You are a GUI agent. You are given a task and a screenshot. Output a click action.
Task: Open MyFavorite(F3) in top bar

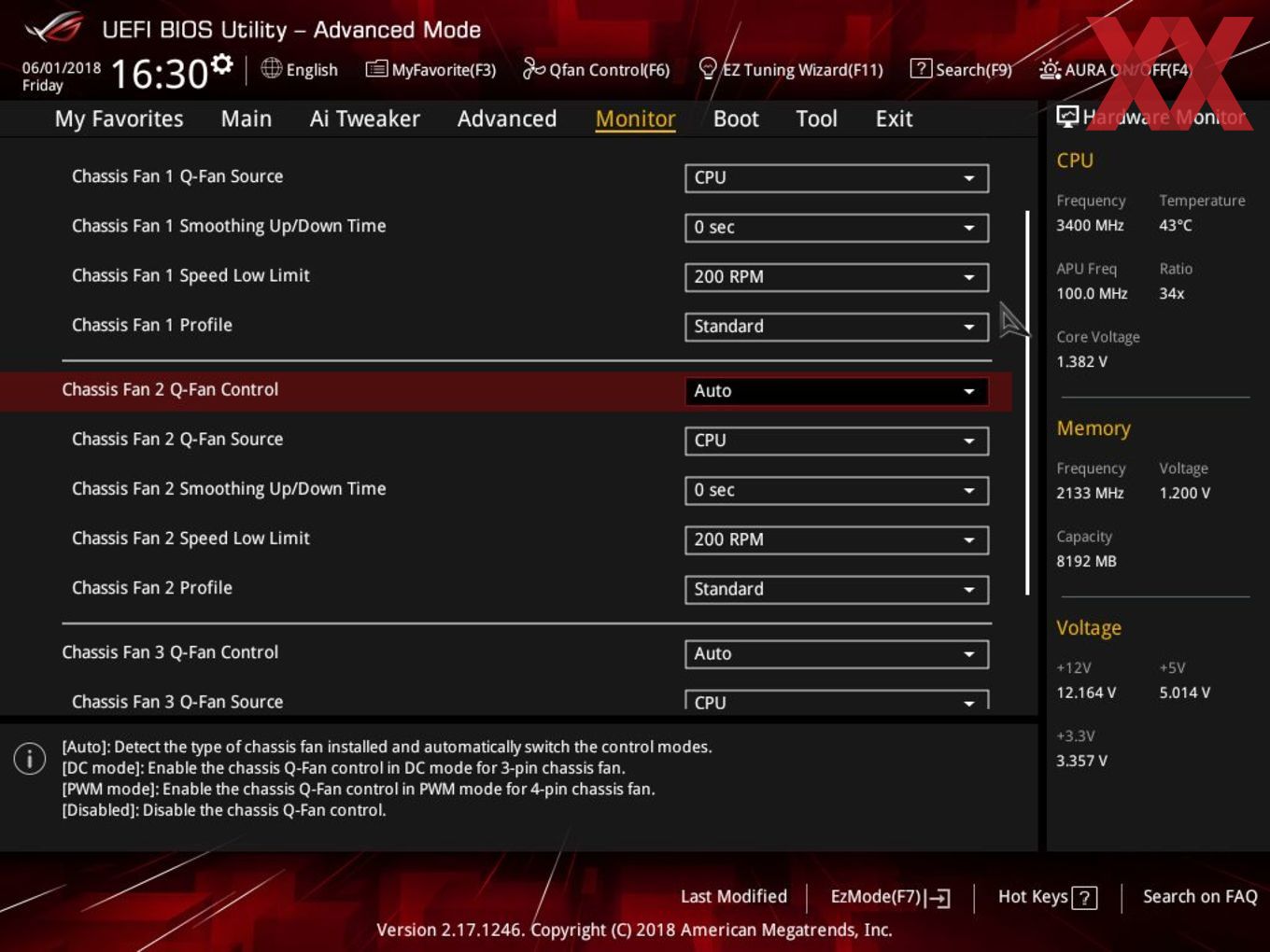[430, 69]
